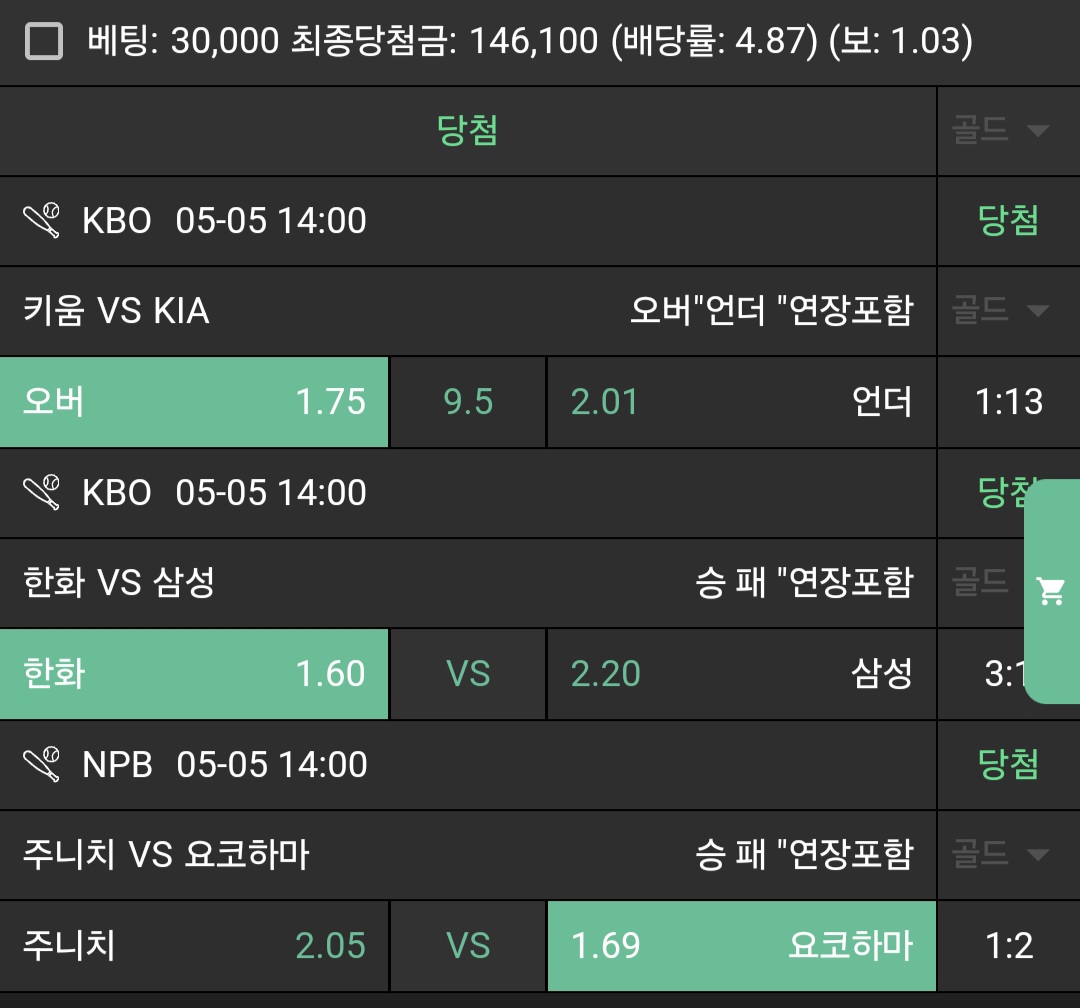Open the shopping cart side tab
Screen dimensions: 1080x1008
(1051, 591)
